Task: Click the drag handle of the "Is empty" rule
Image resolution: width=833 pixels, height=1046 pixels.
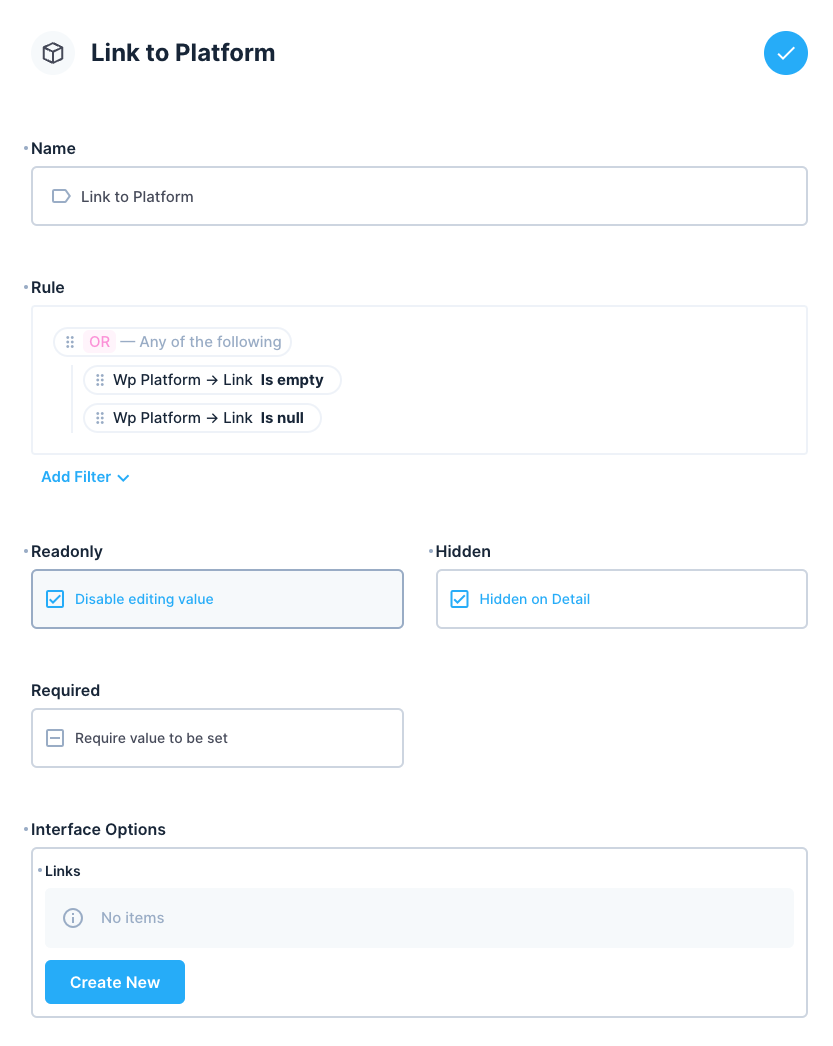Action: (x=100, y=380)
